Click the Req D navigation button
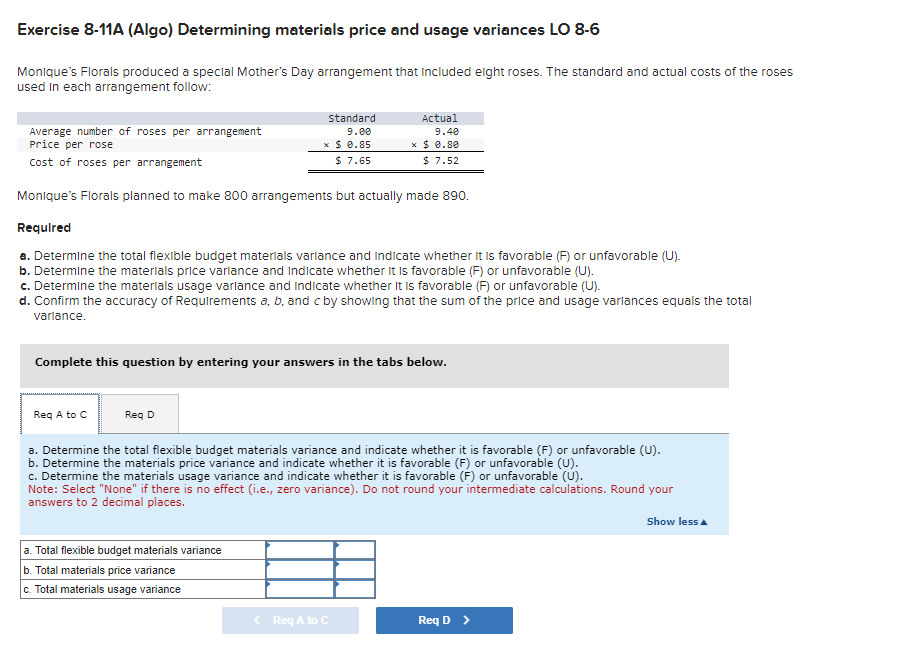The height and width of the screenshot is (645, 905). tap(443, 620)
